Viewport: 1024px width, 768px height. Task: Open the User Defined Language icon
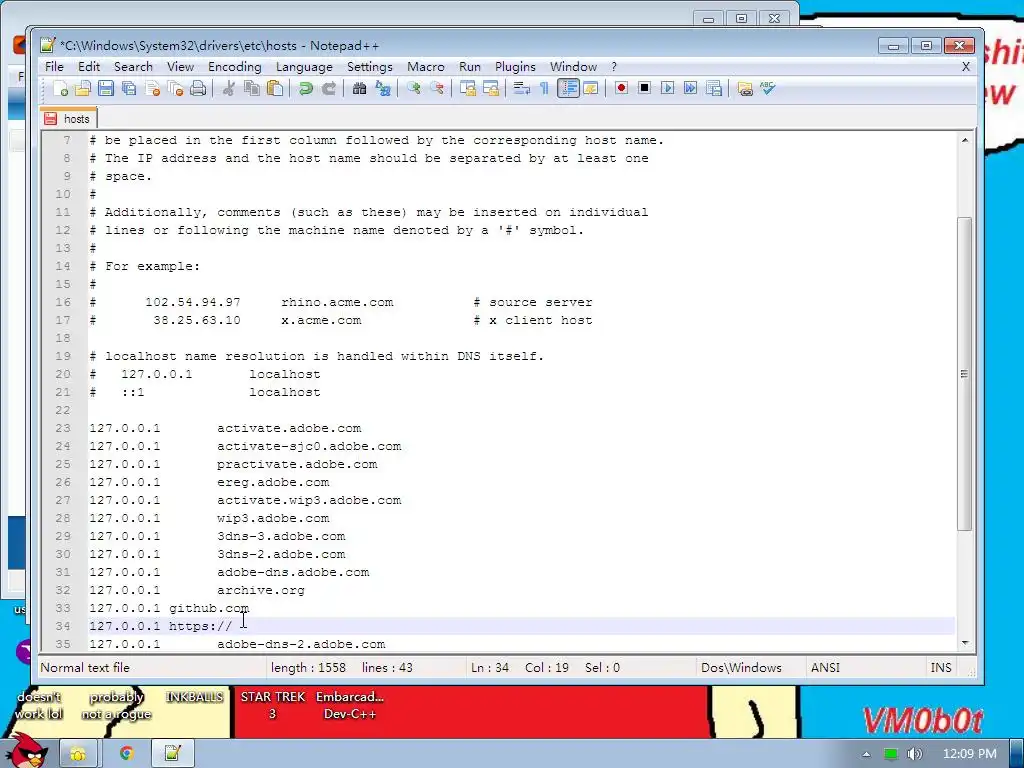tap(591, 89)
